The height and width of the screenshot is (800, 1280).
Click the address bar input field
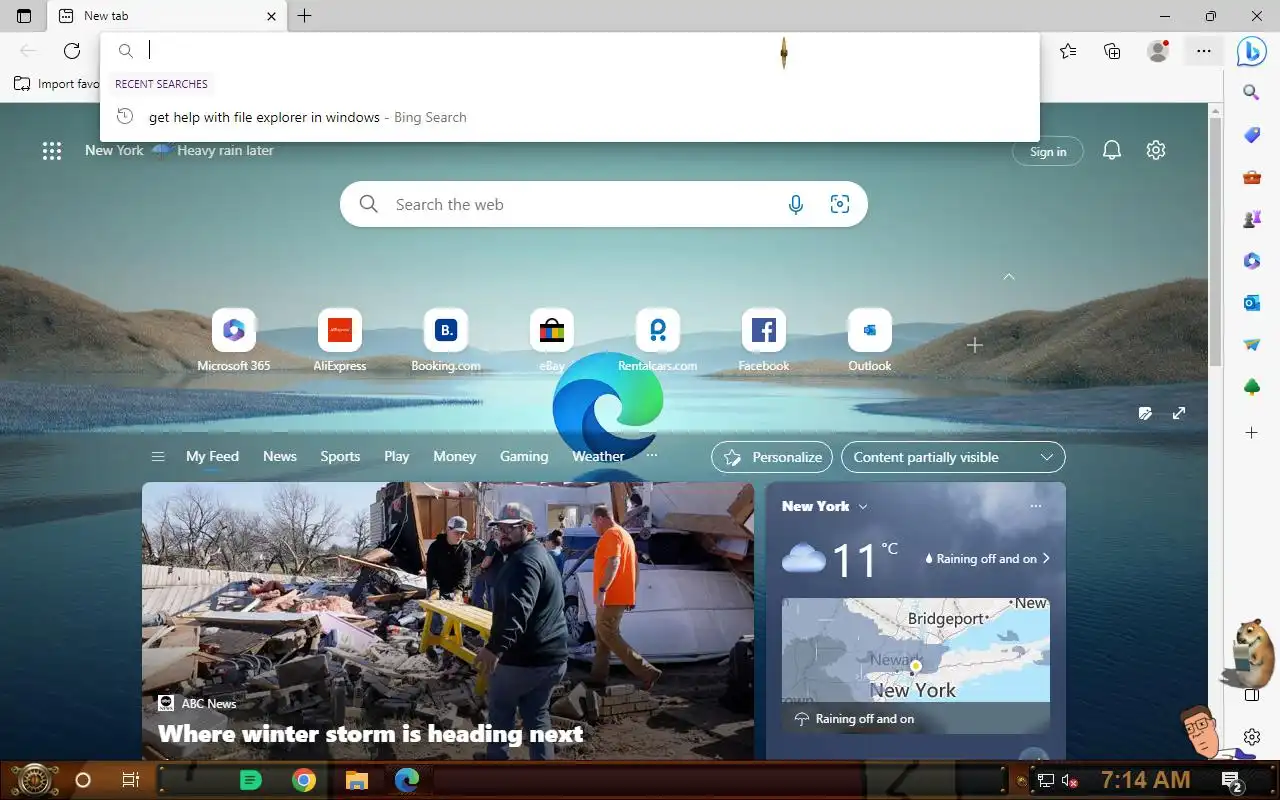570,51
